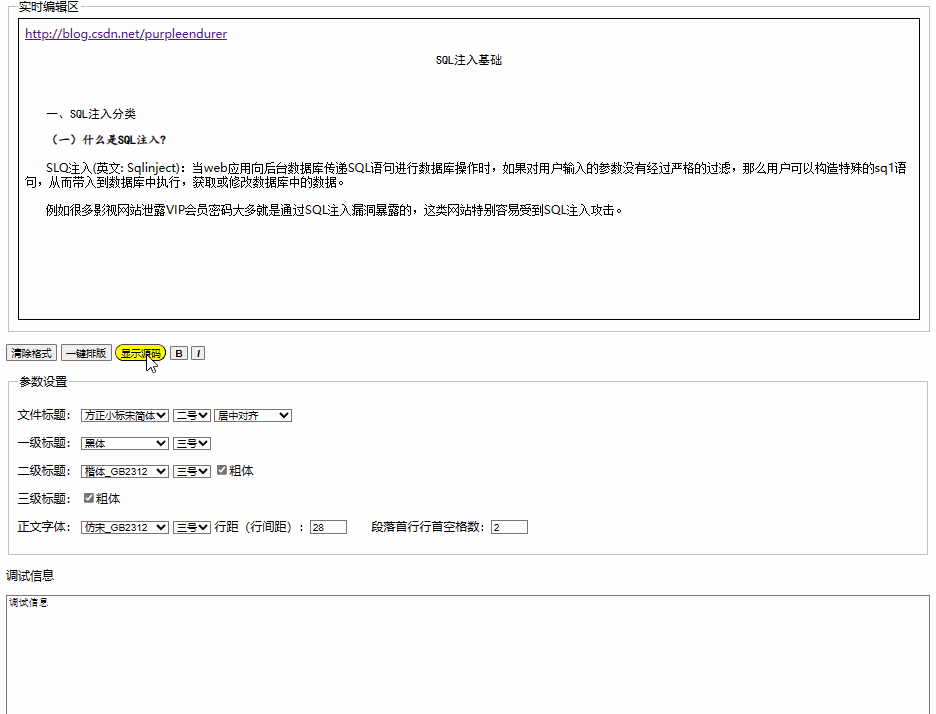The width and height of the screenshot is (936, 714).
Task: Click inside the 调试信息 debug textarea
Action: (400, 650)
